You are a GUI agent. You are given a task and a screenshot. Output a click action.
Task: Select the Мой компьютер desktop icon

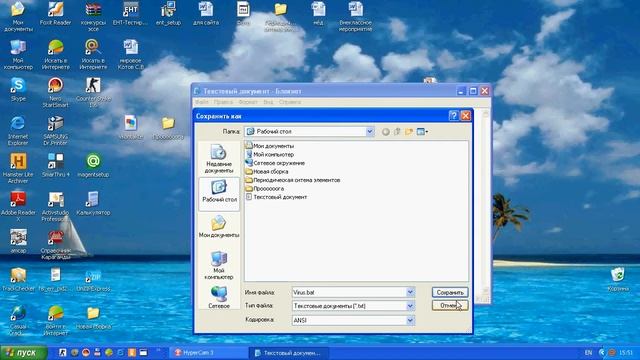(x=18, y=55)
